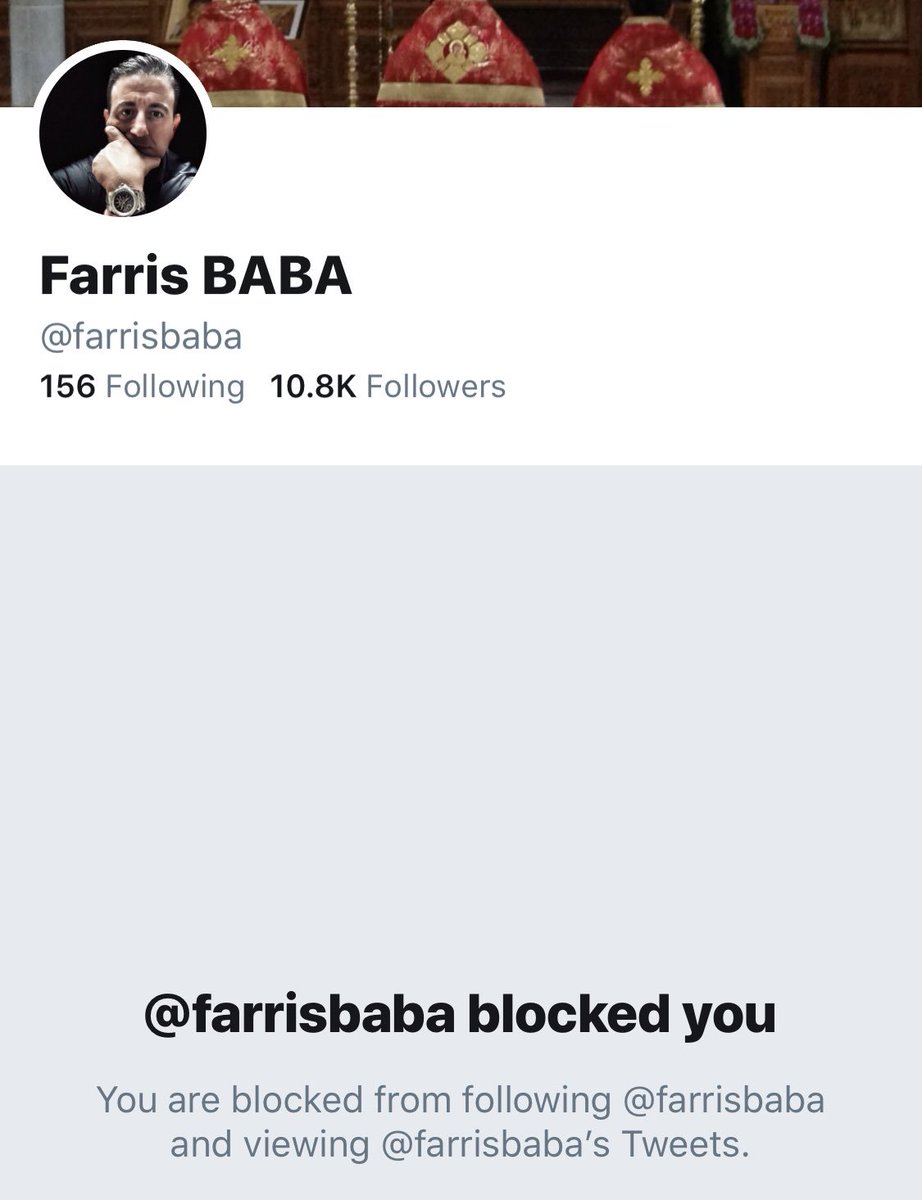Image resolution: width=922 pixels, height=1200 pixels.
Task: Open the 156 Following list
Action: (x=142, y=386)
